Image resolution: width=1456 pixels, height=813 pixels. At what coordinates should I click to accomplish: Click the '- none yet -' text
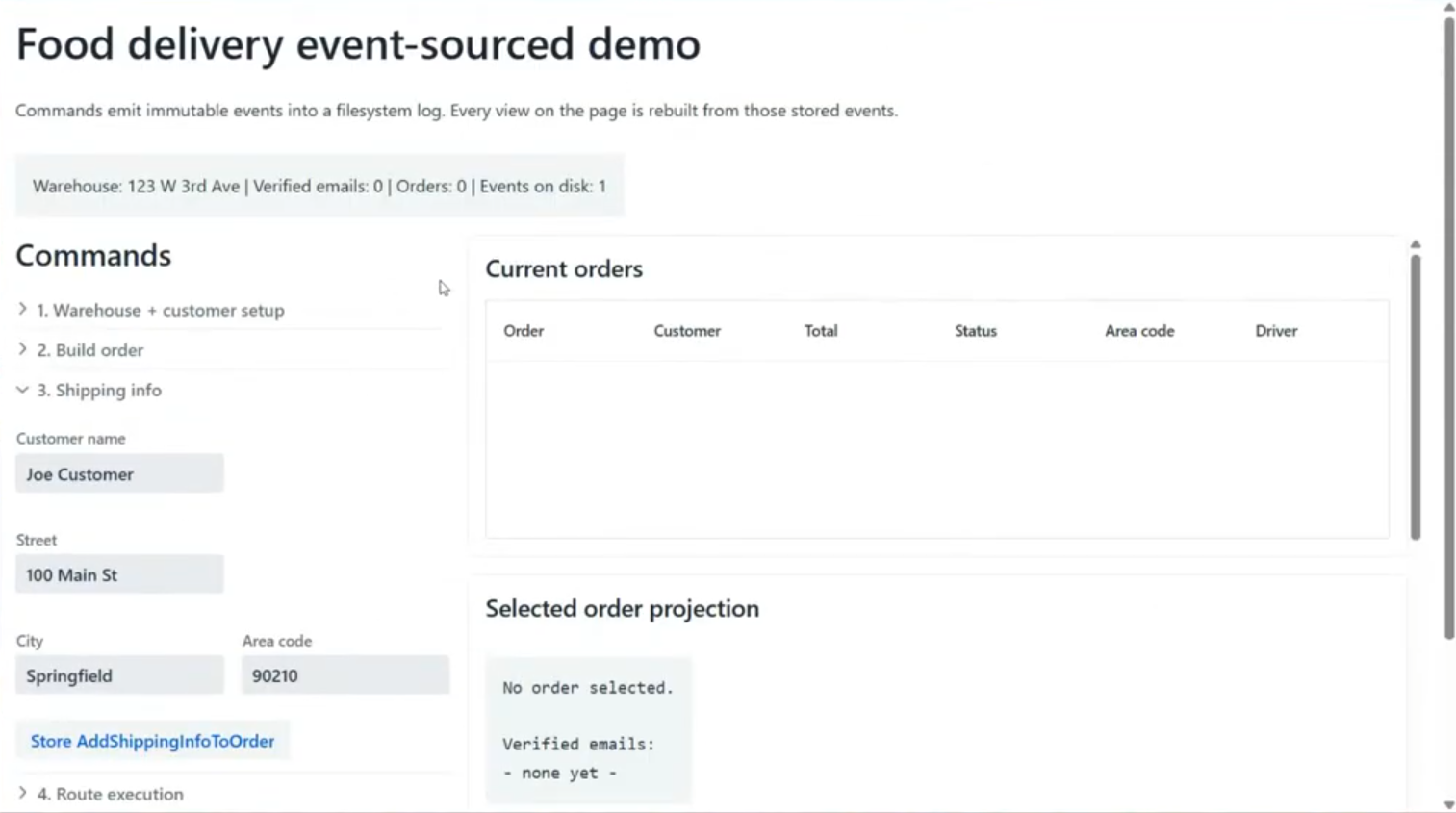click(559, 773)
